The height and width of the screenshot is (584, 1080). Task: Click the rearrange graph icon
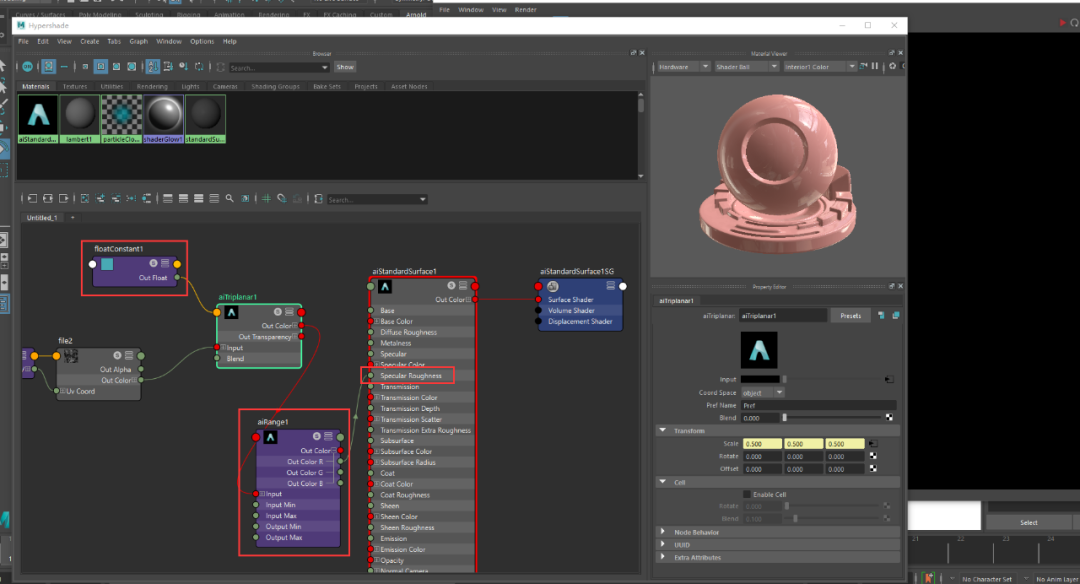(x=131, y=198)
